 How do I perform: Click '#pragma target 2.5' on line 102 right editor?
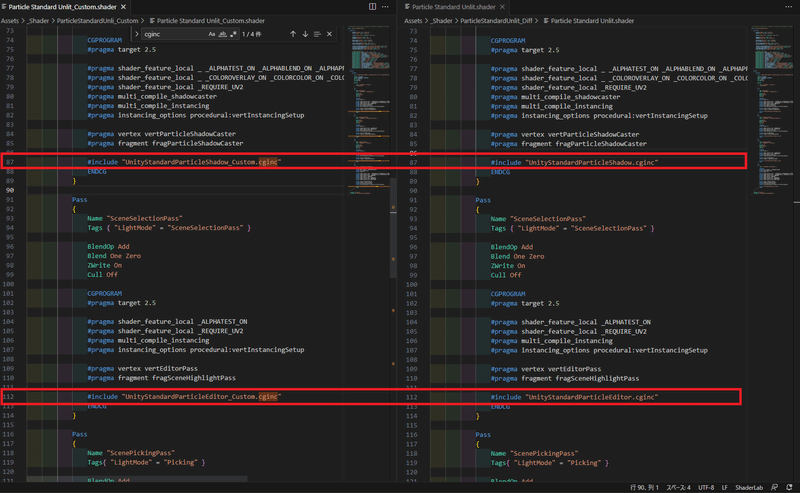(524, 304)
